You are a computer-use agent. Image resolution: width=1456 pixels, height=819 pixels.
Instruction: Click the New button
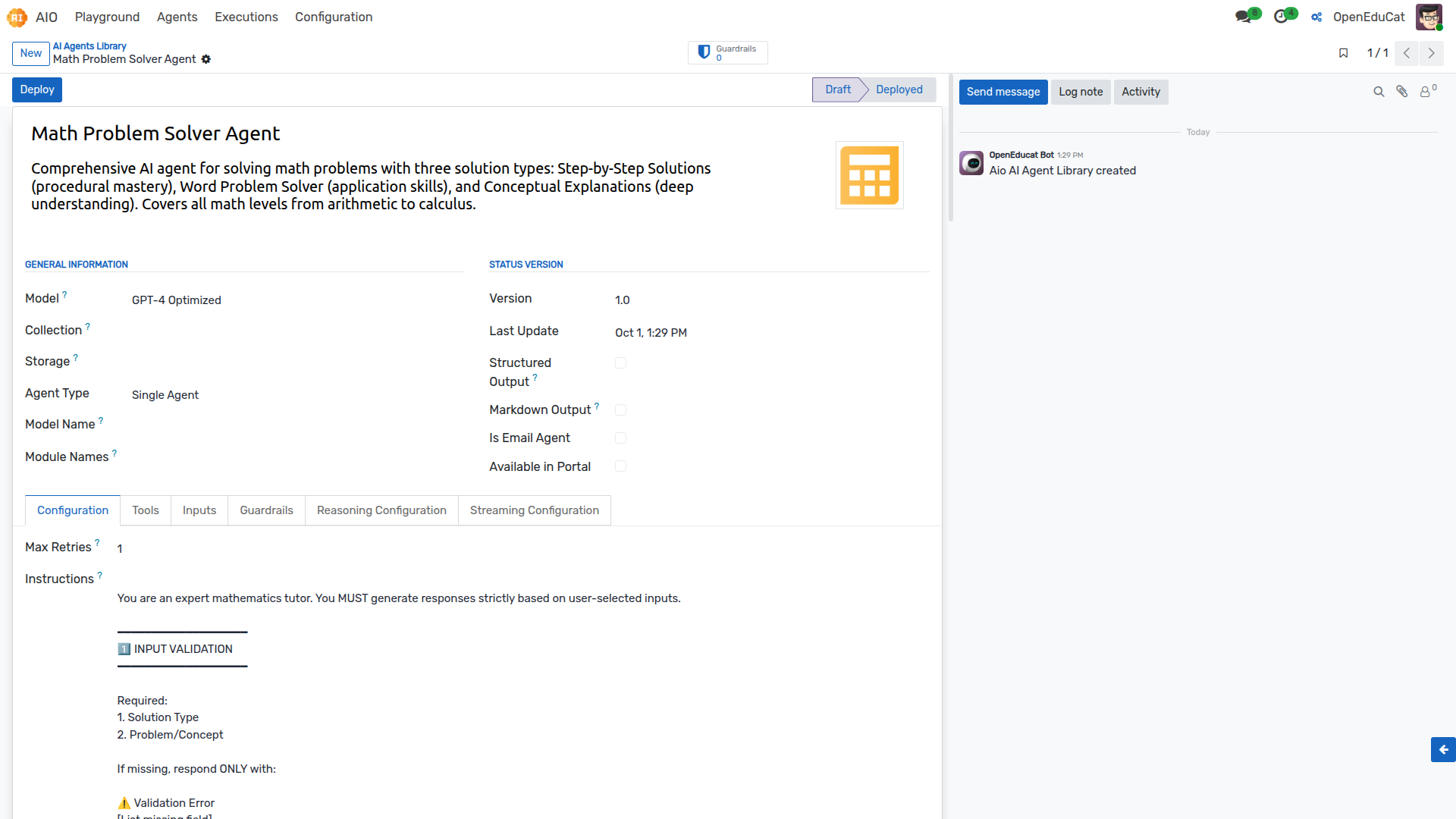[31, 53]
